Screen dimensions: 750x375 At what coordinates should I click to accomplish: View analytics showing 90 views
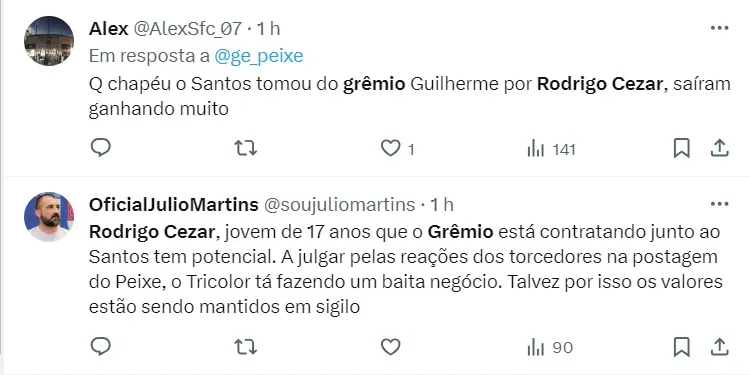click(550, 348)
